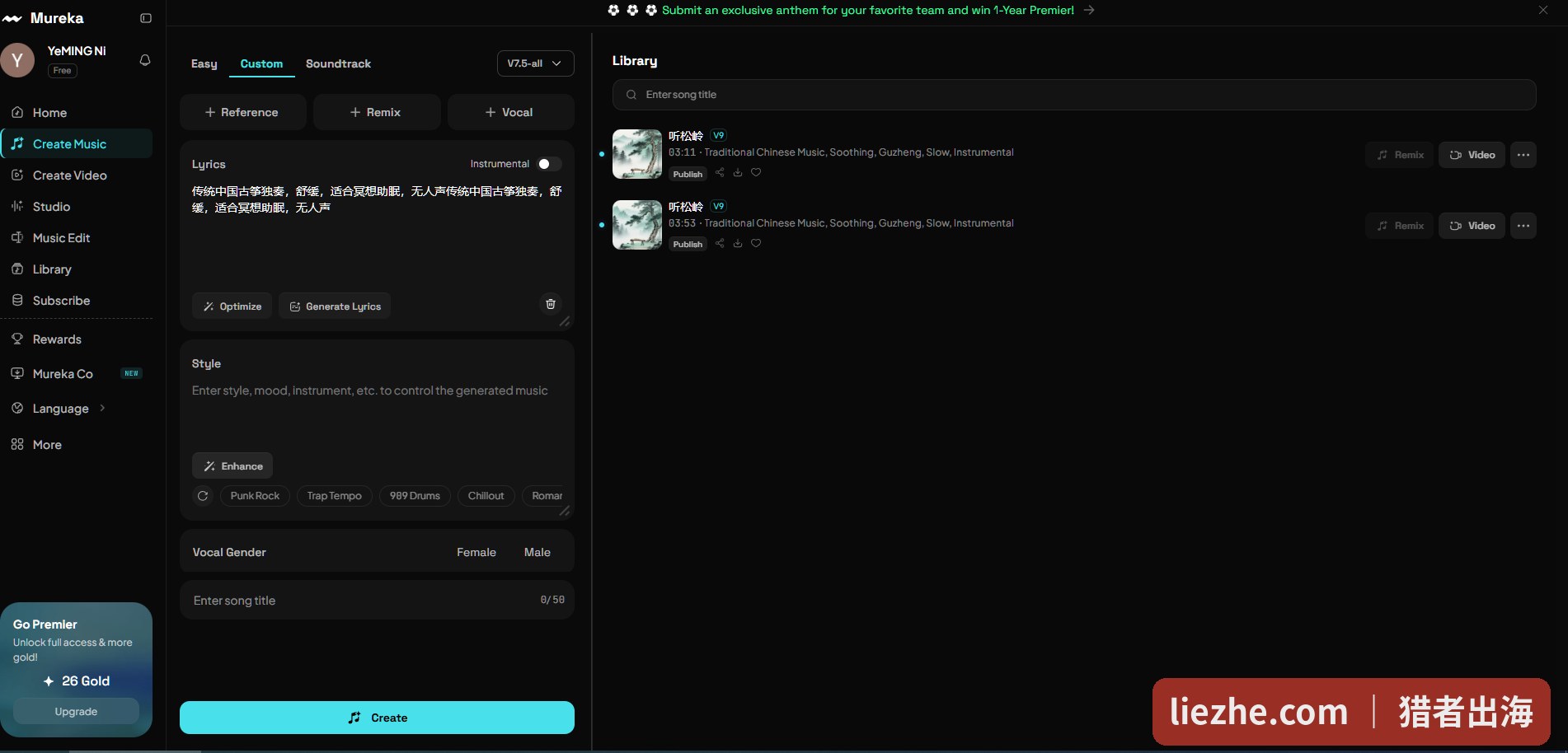The height and width of the screenshot is (753, 1568).
Task: Remix the 03:53 song
Action: point(1400,226)
